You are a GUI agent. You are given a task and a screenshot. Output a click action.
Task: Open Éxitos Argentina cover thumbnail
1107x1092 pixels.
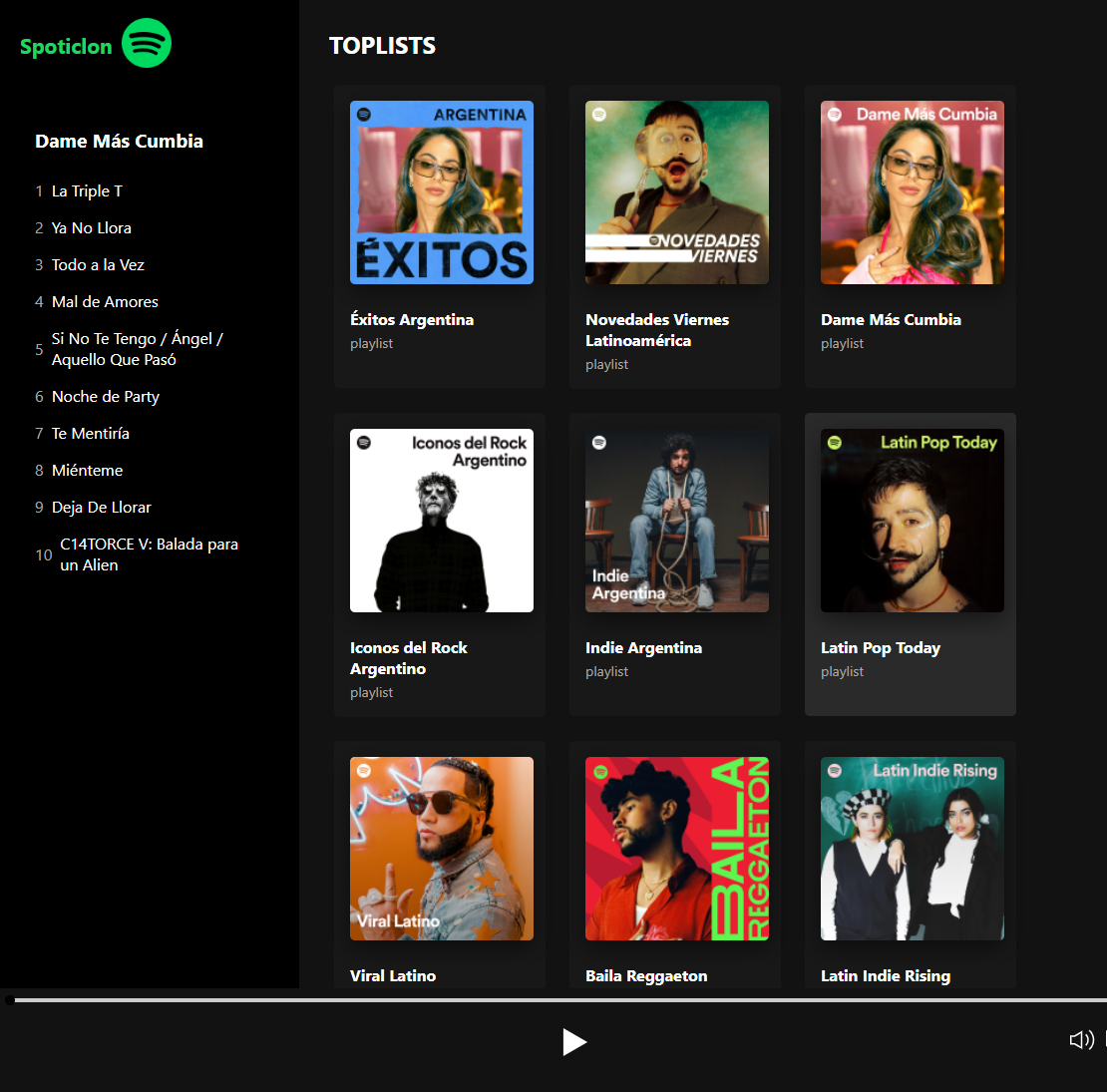442,192
